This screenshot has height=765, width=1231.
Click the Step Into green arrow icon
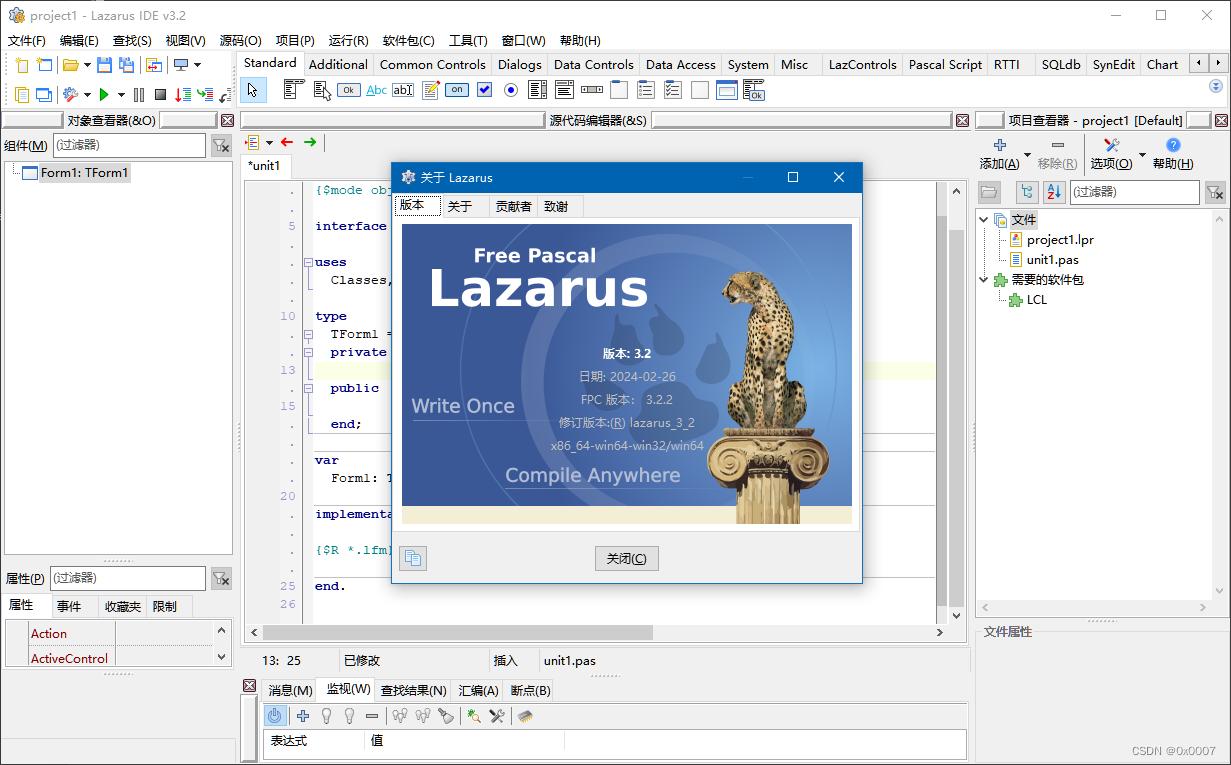pos(205,95)
